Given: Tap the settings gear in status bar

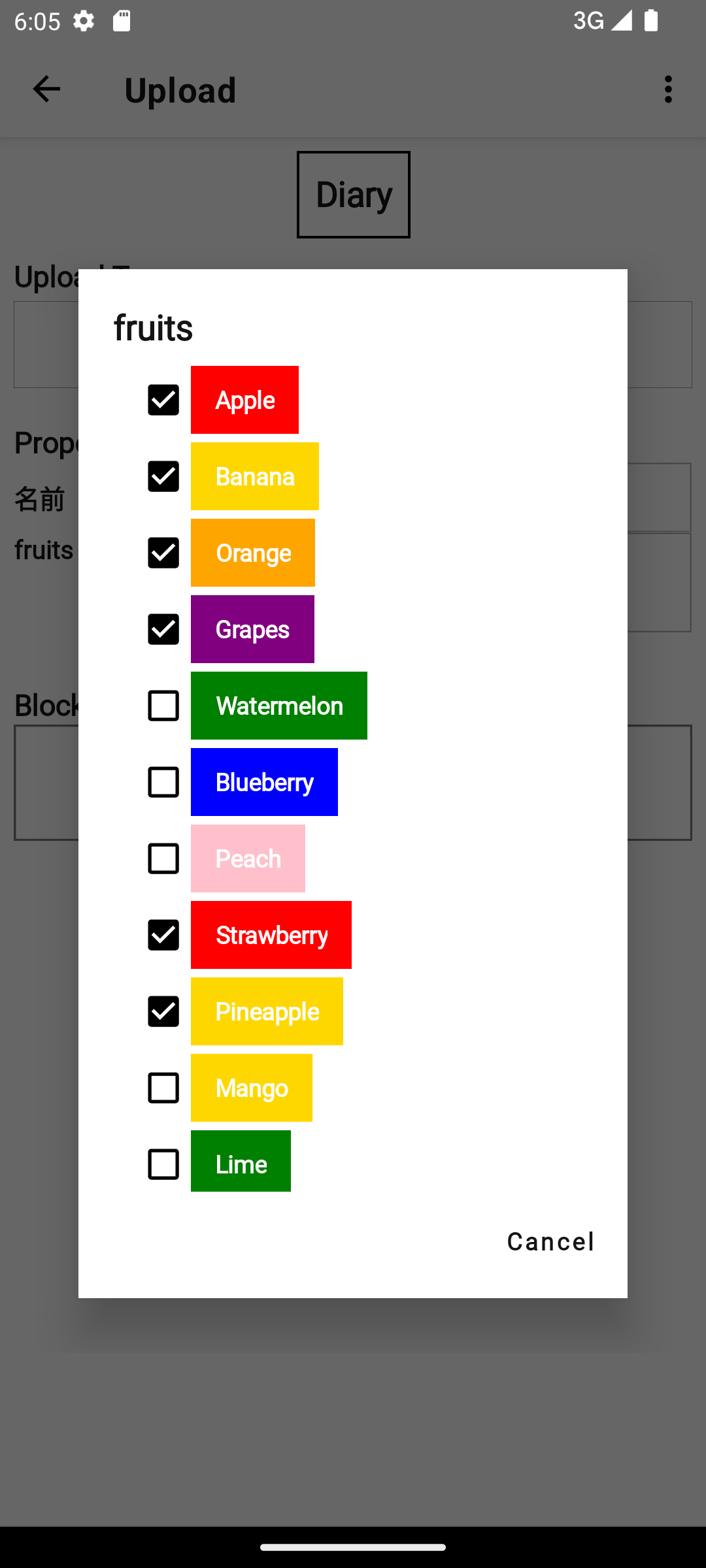Looking at the screenshot, I should coord(84,21).
